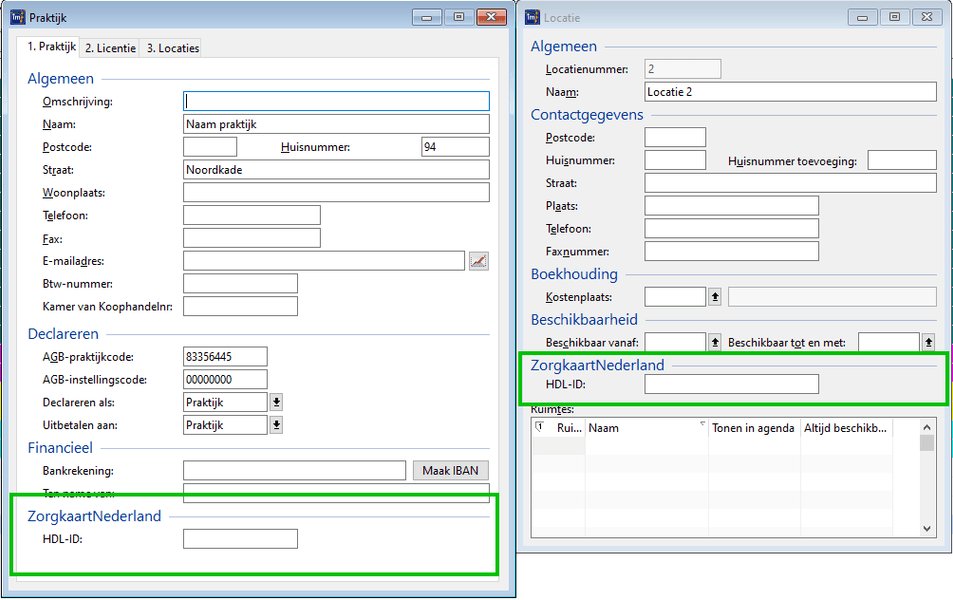Click the Altijd beschikb... column header
Image resolution: width=953 pixels, height=600 pixels.
[845, 428]
